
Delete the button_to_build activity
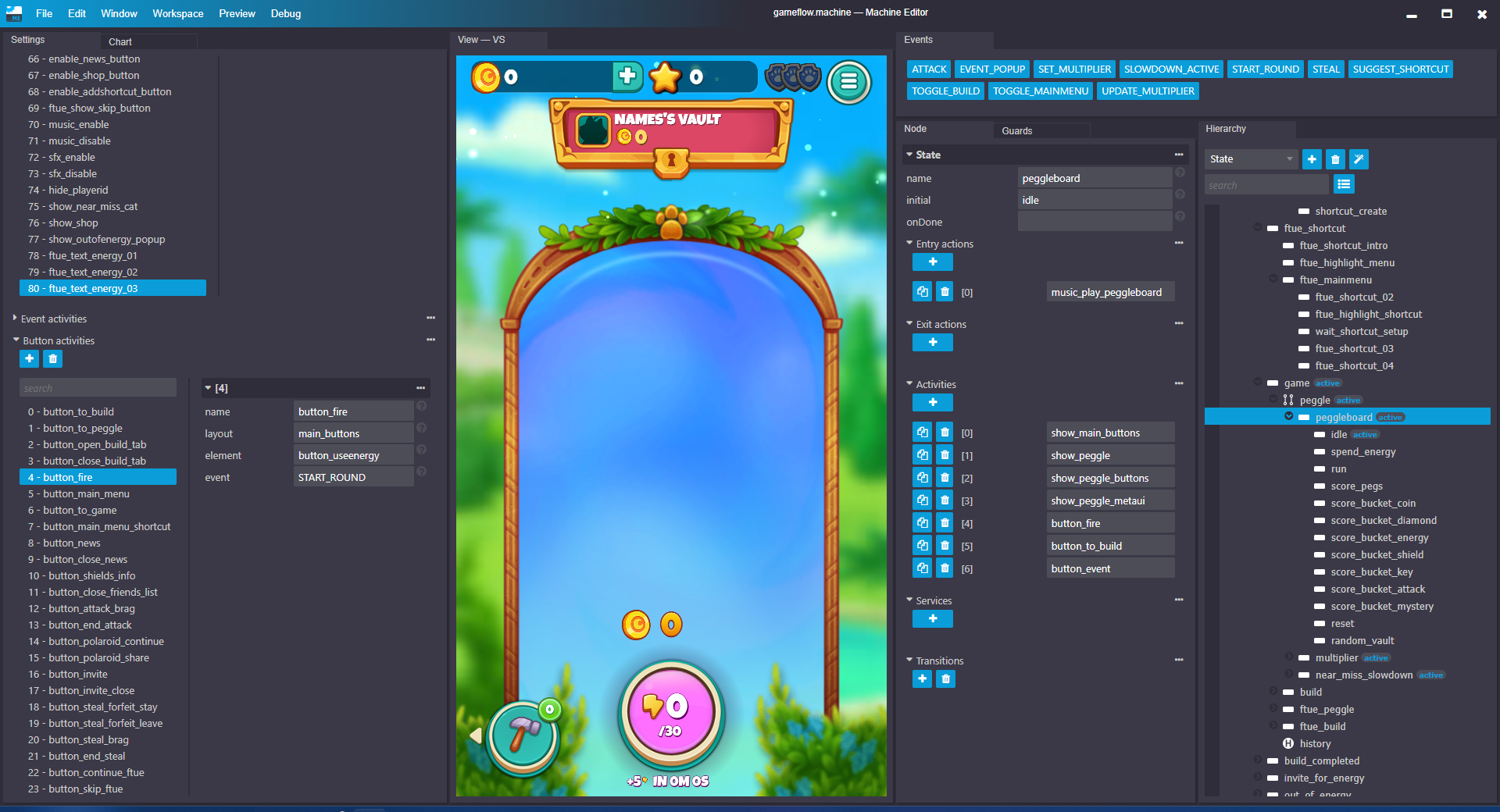945,546
